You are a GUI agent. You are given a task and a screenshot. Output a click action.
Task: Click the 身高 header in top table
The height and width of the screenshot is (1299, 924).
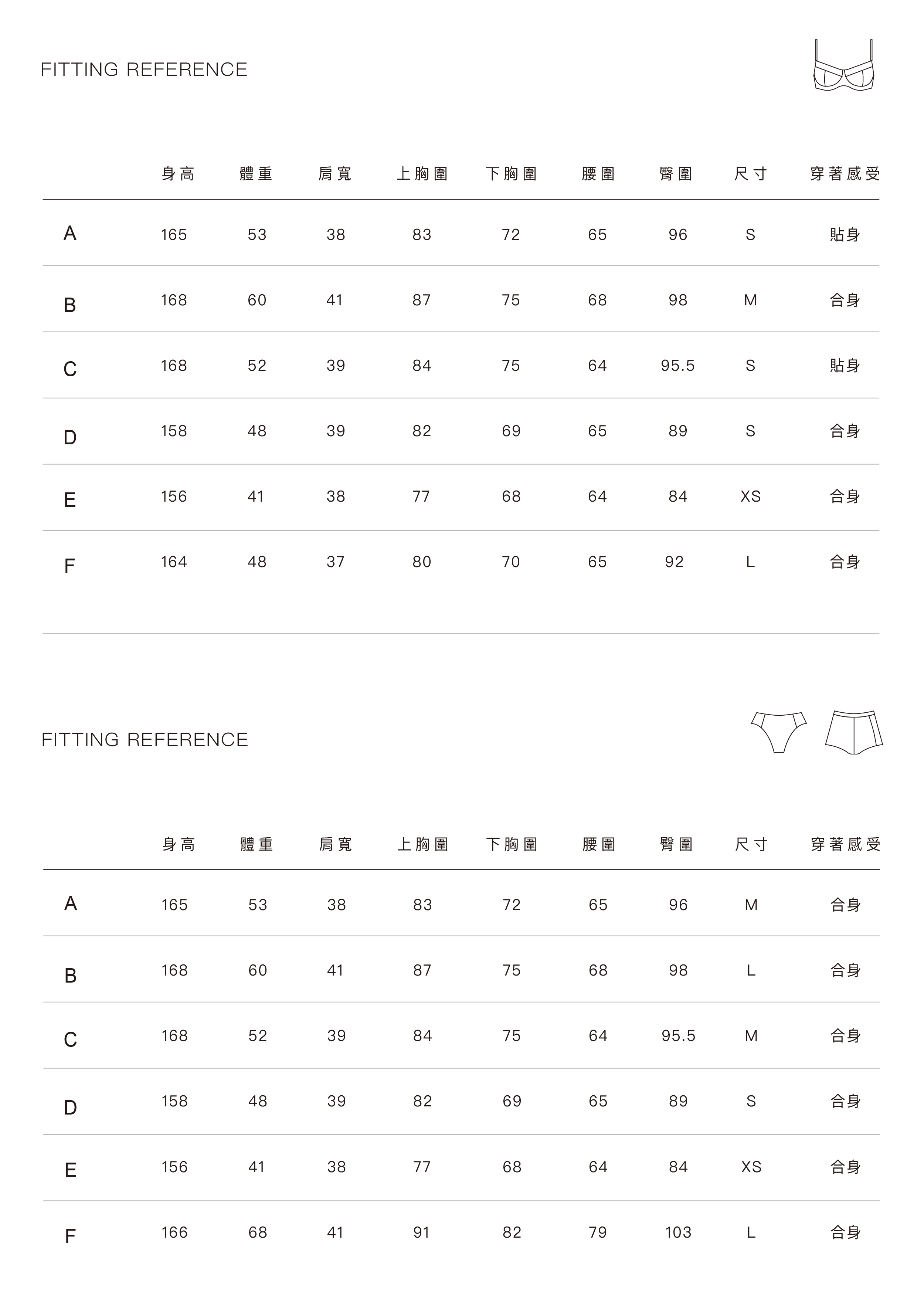[x=178, y=173]
